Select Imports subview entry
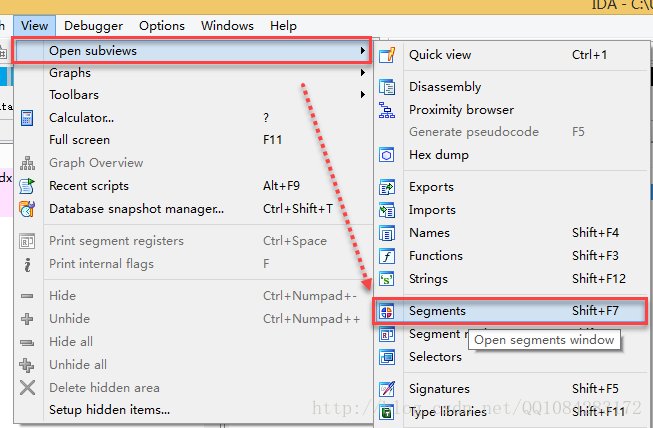This screenshot has width=653, height=428. click(x=512, y=210)
